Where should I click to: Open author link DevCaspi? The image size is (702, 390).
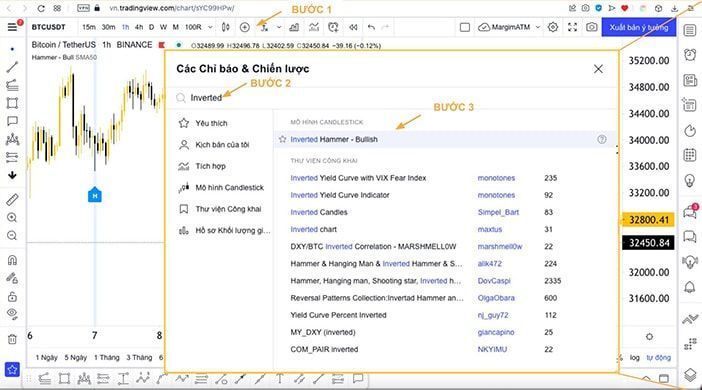tap(494, 281)
